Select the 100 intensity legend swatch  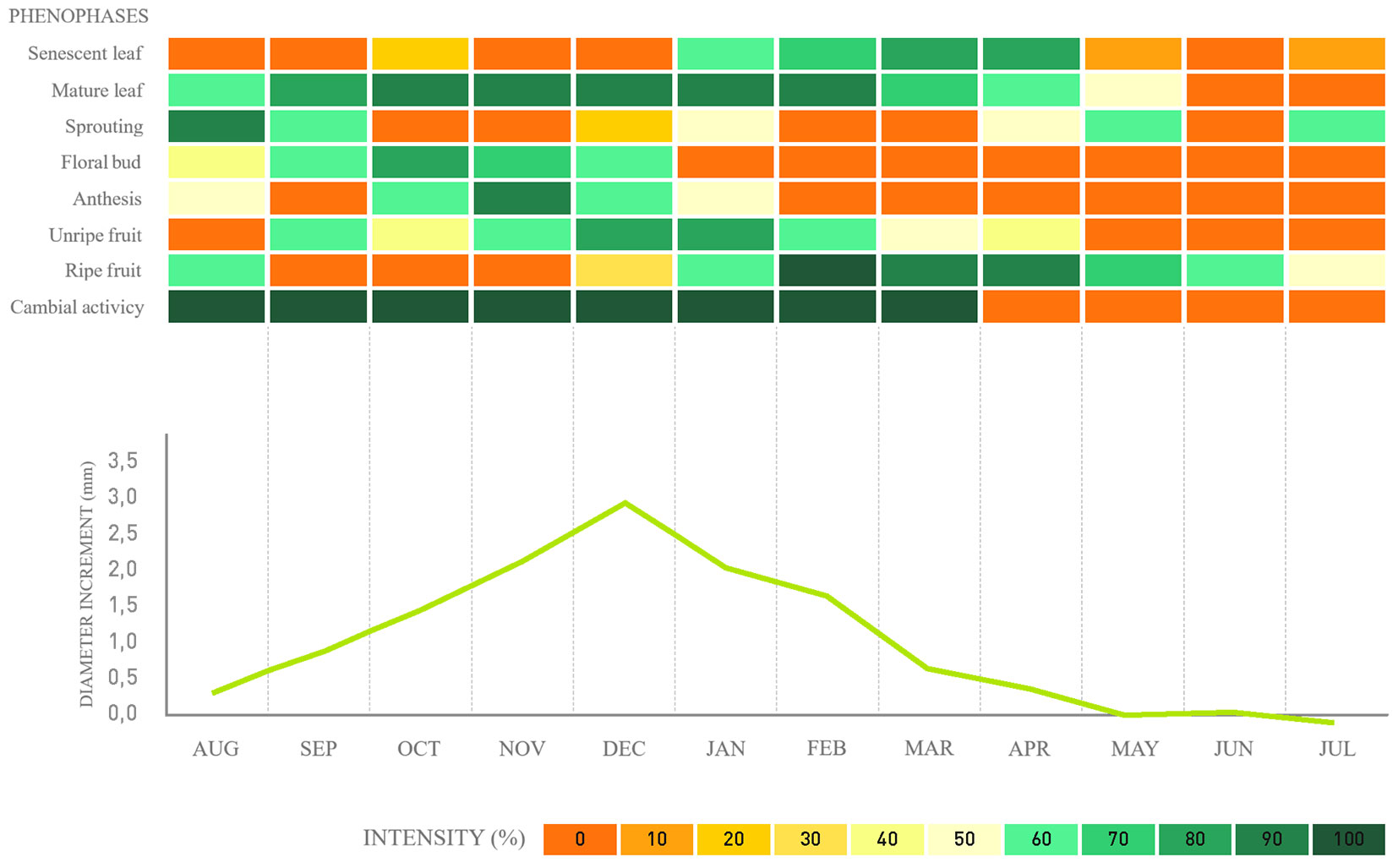pos(1348,839)
